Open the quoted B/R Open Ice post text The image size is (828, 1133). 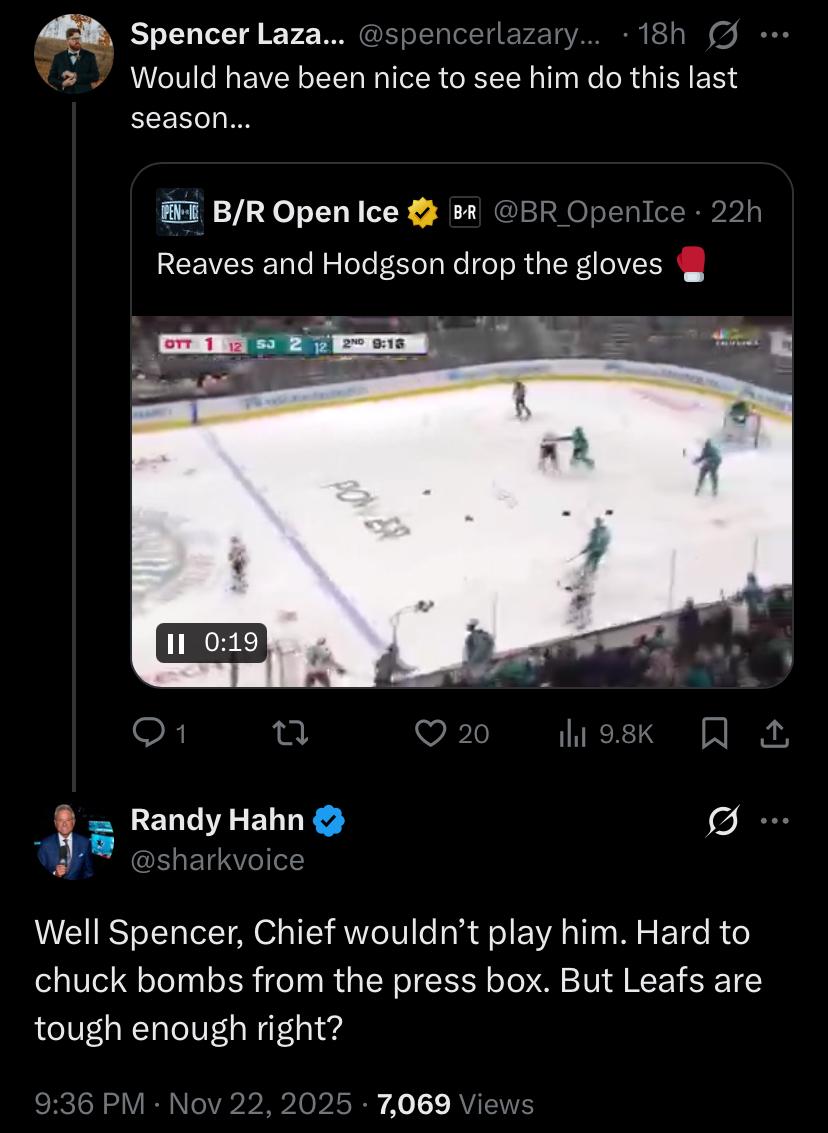[x=410, y=264]
